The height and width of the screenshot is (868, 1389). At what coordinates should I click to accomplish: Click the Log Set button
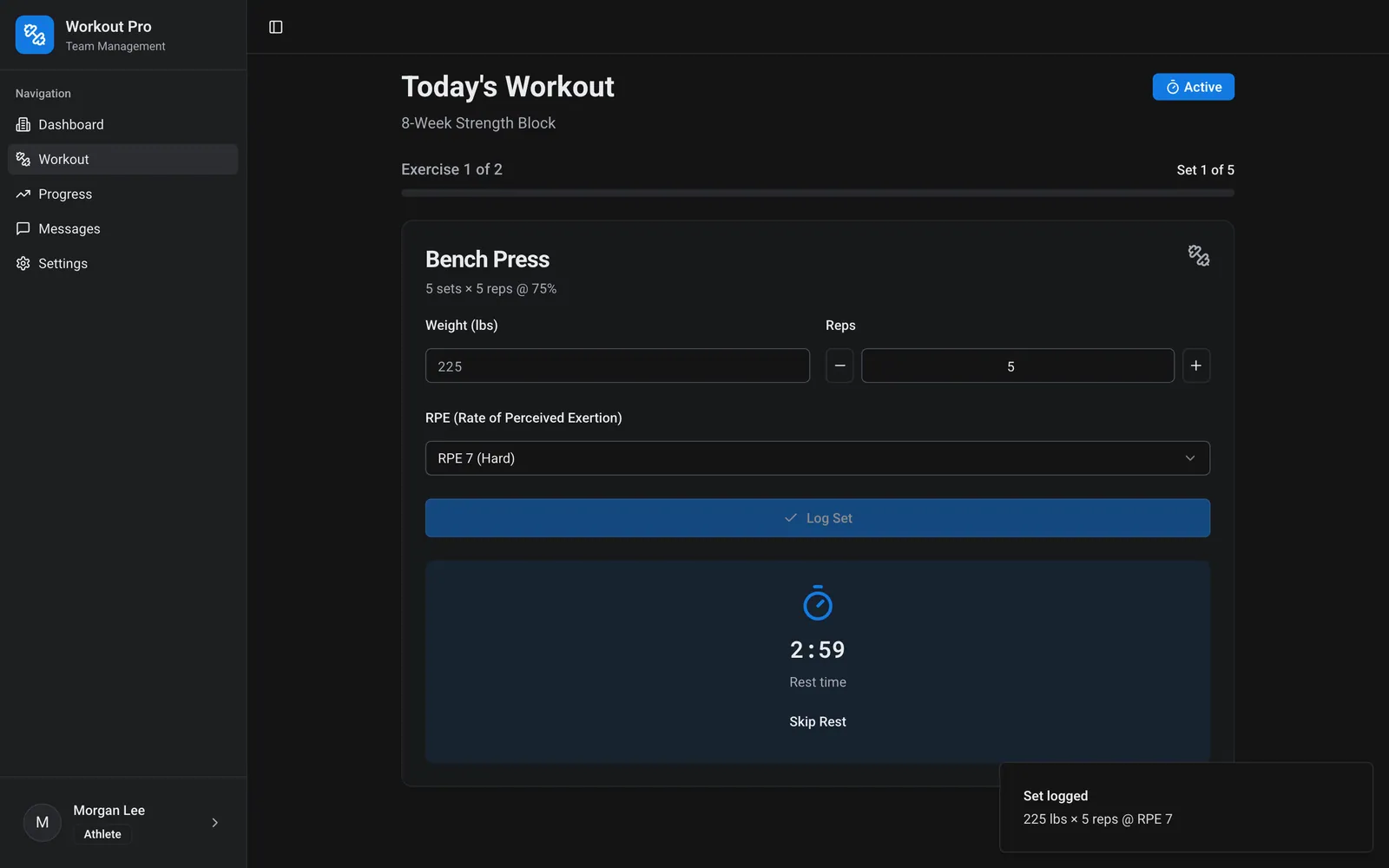(818, 518)
